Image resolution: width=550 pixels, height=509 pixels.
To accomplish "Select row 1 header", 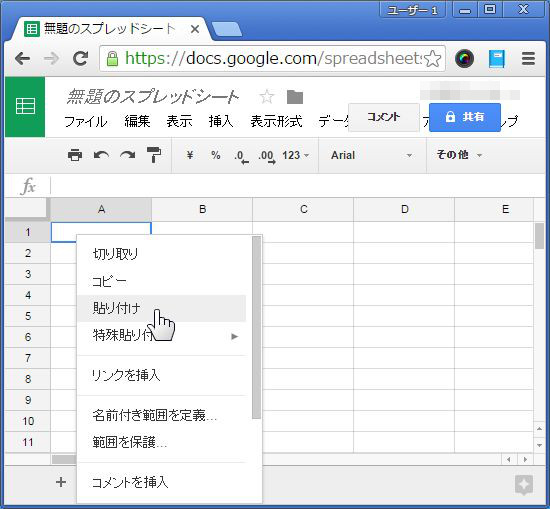I will point(28,232).
